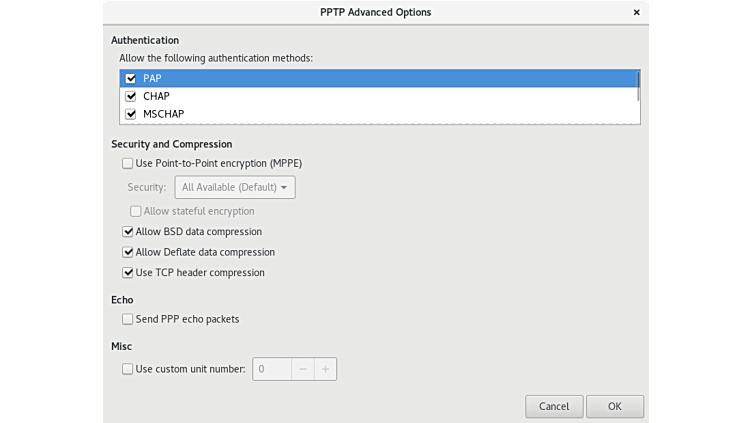
Task: Uncheck Use TCP header compression
Action: pyautogui.click(x=128, y=272)
